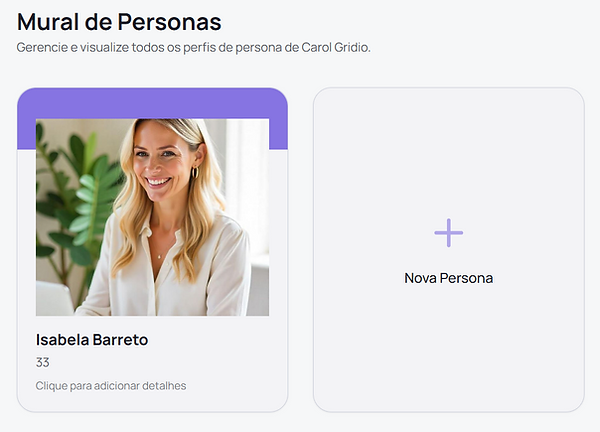Viewport: 600px width, 432px height.
Task: Click the 'Gerencie e visualize' subtitle text
Action: pos(194,47)
